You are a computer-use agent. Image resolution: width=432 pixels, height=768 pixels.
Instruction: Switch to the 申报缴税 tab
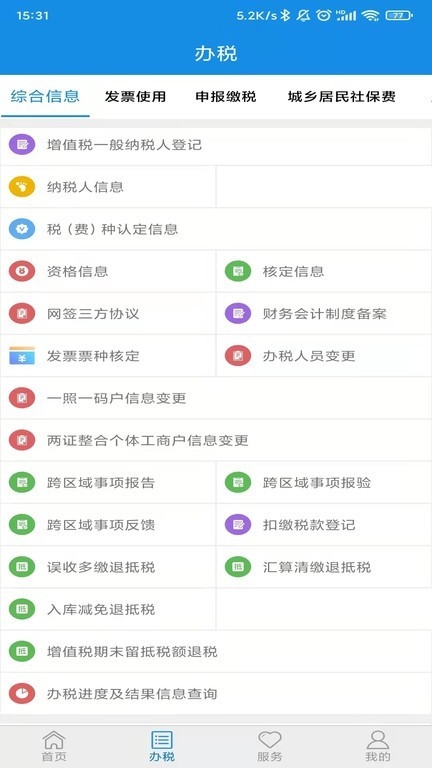coord(226,96)
